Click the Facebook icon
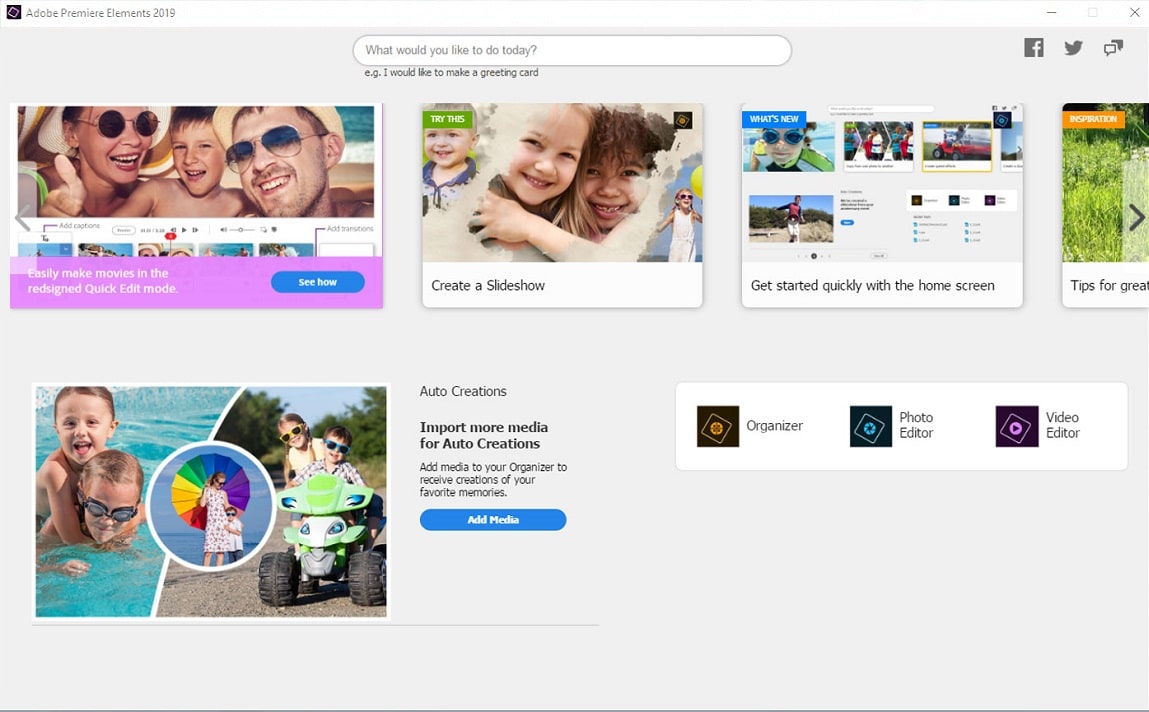 [x=1033, y=47]
